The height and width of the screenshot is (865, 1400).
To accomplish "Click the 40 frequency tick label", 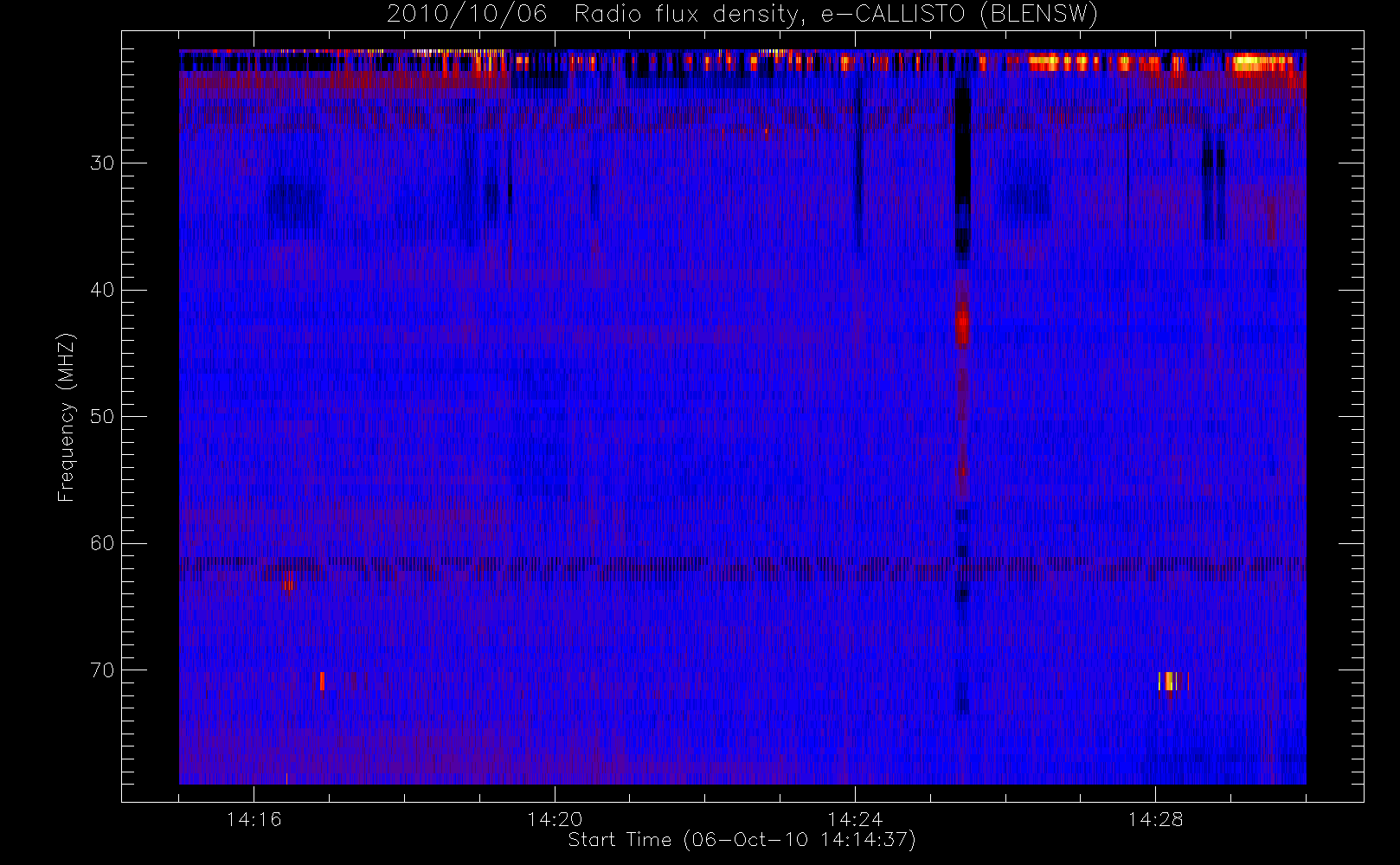I will (x=102, y=290).
